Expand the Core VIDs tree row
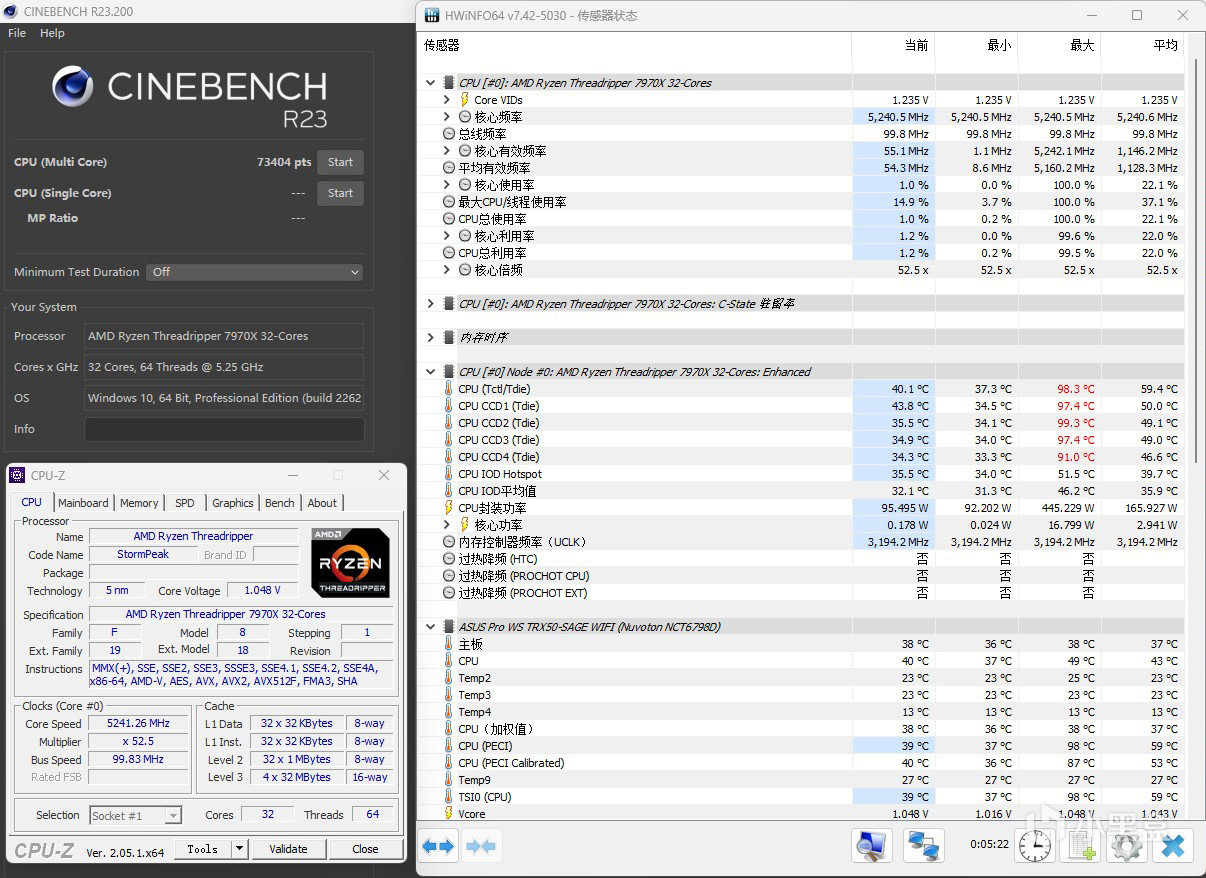The width and height of the screenshot is (1206, 878). 447,100
